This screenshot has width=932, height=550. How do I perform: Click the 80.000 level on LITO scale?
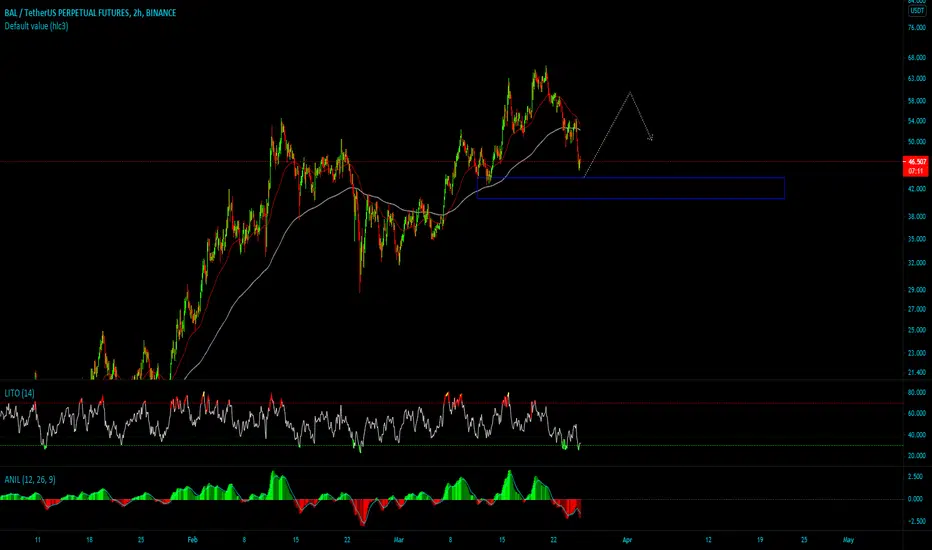tap(917, 392)
